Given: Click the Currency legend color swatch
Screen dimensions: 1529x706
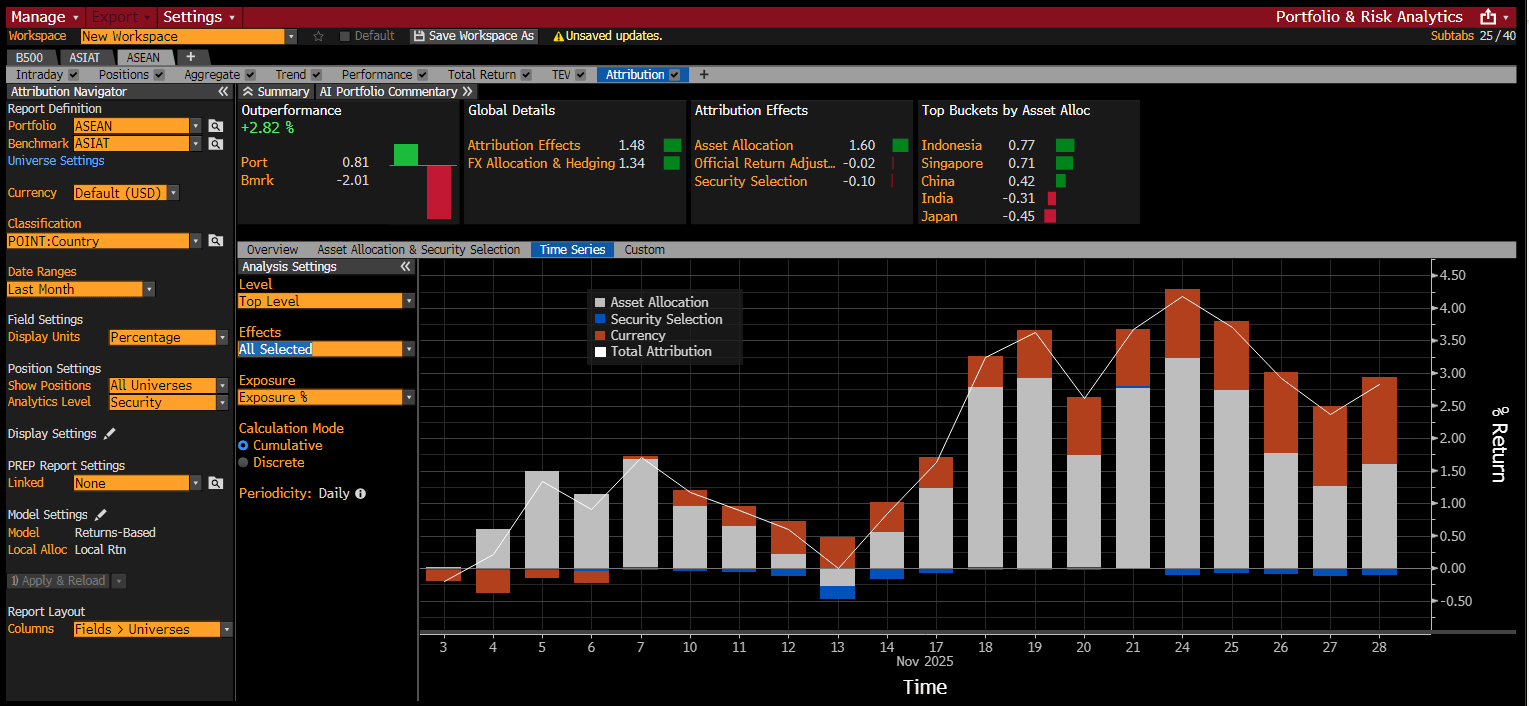Looking at the screenshot, I should coord(600,336).
